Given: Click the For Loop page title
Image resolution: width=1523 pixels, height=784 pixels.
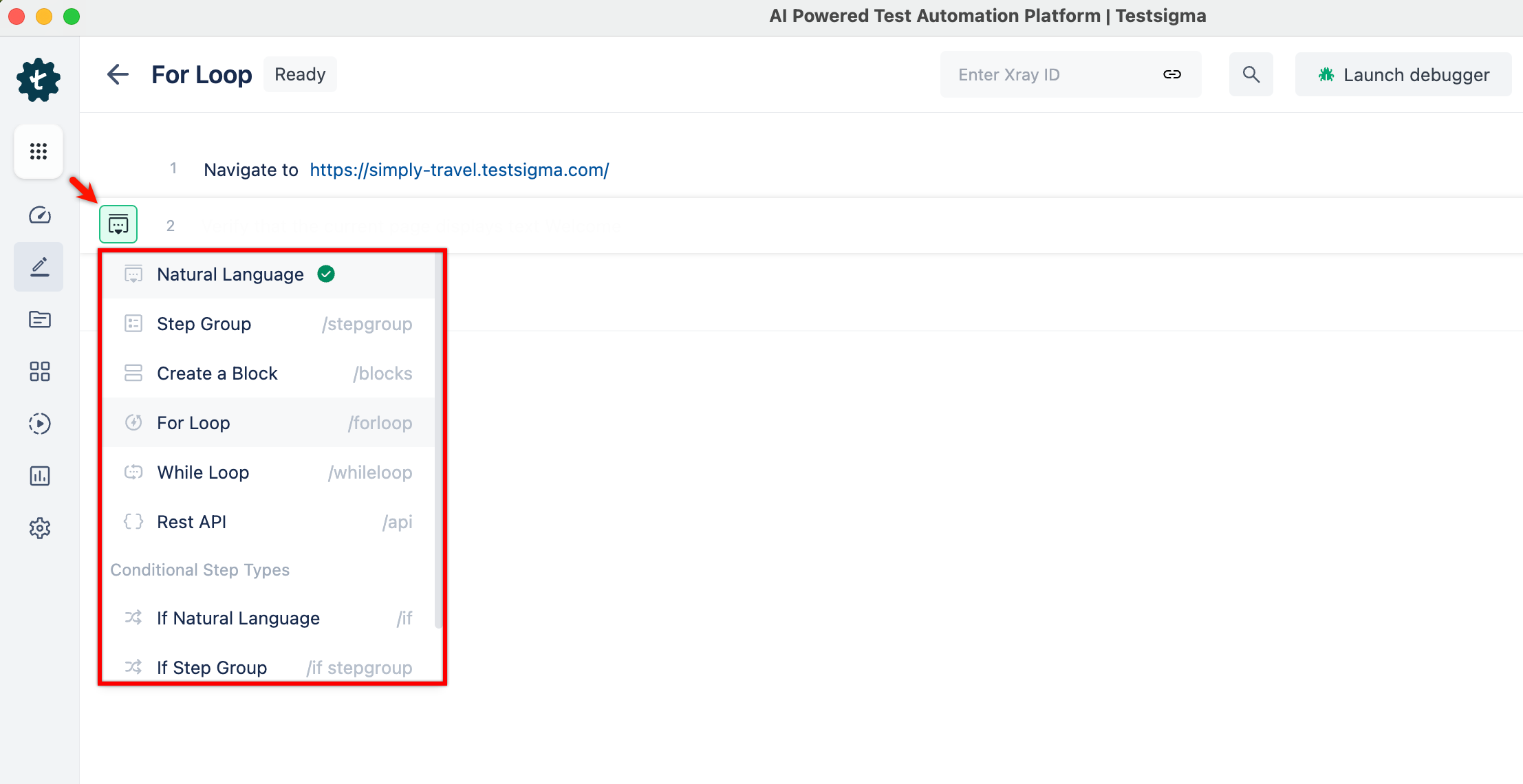Looking at the screenshot, I should pos(202,74).
